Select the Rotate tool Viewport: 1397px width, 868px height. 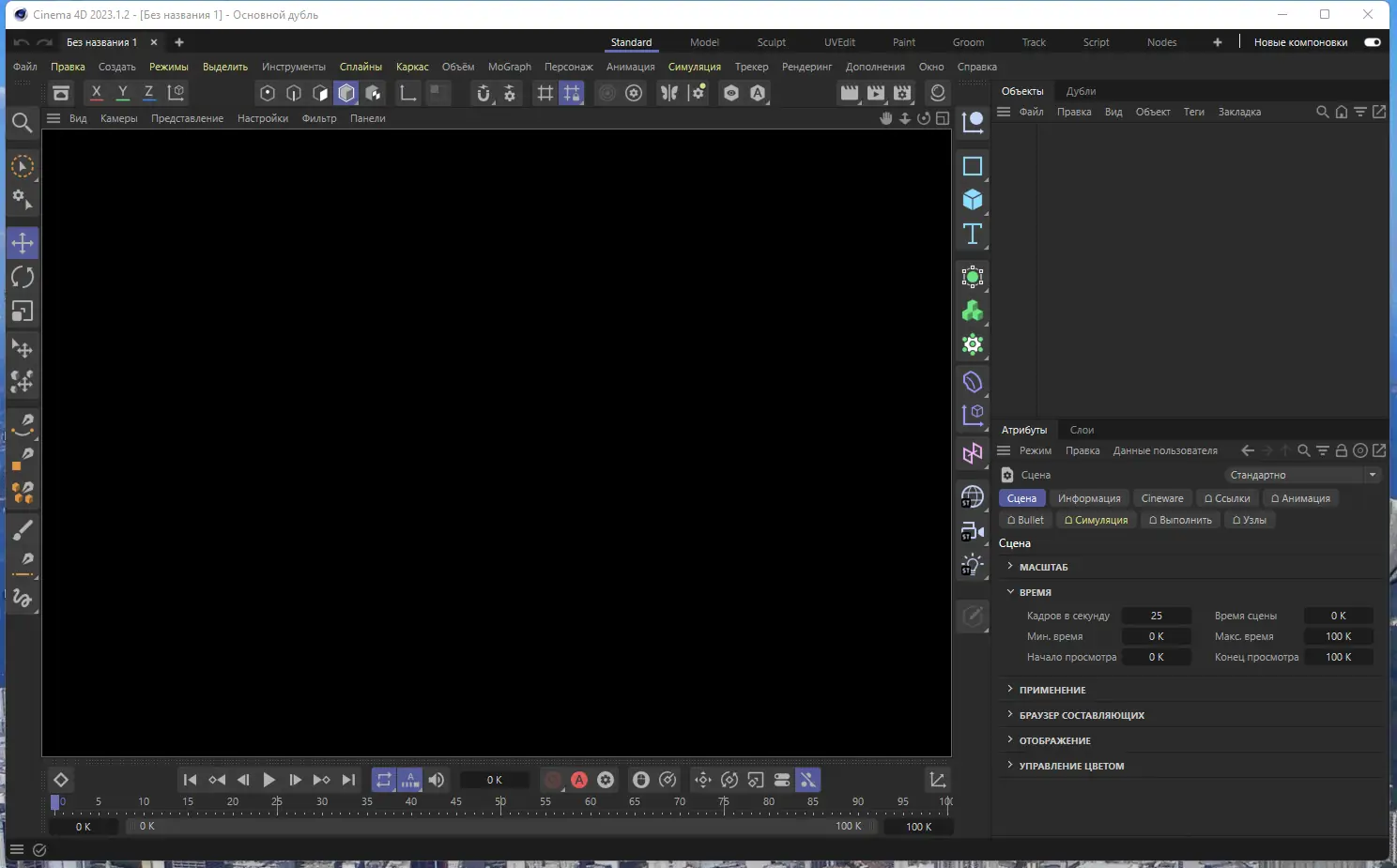point(23,276)
